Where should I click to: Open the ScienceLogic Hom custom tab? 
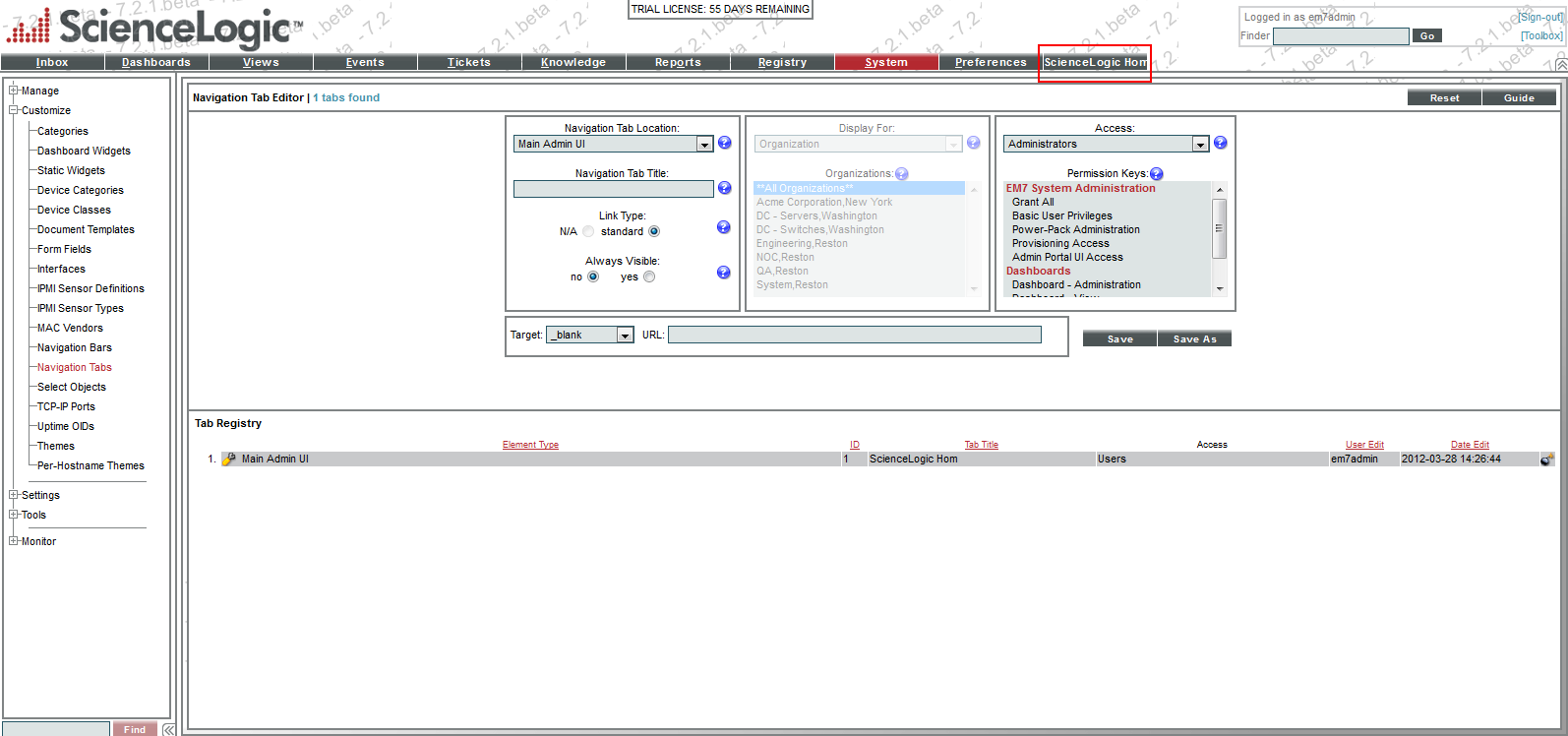point(1095,62)
